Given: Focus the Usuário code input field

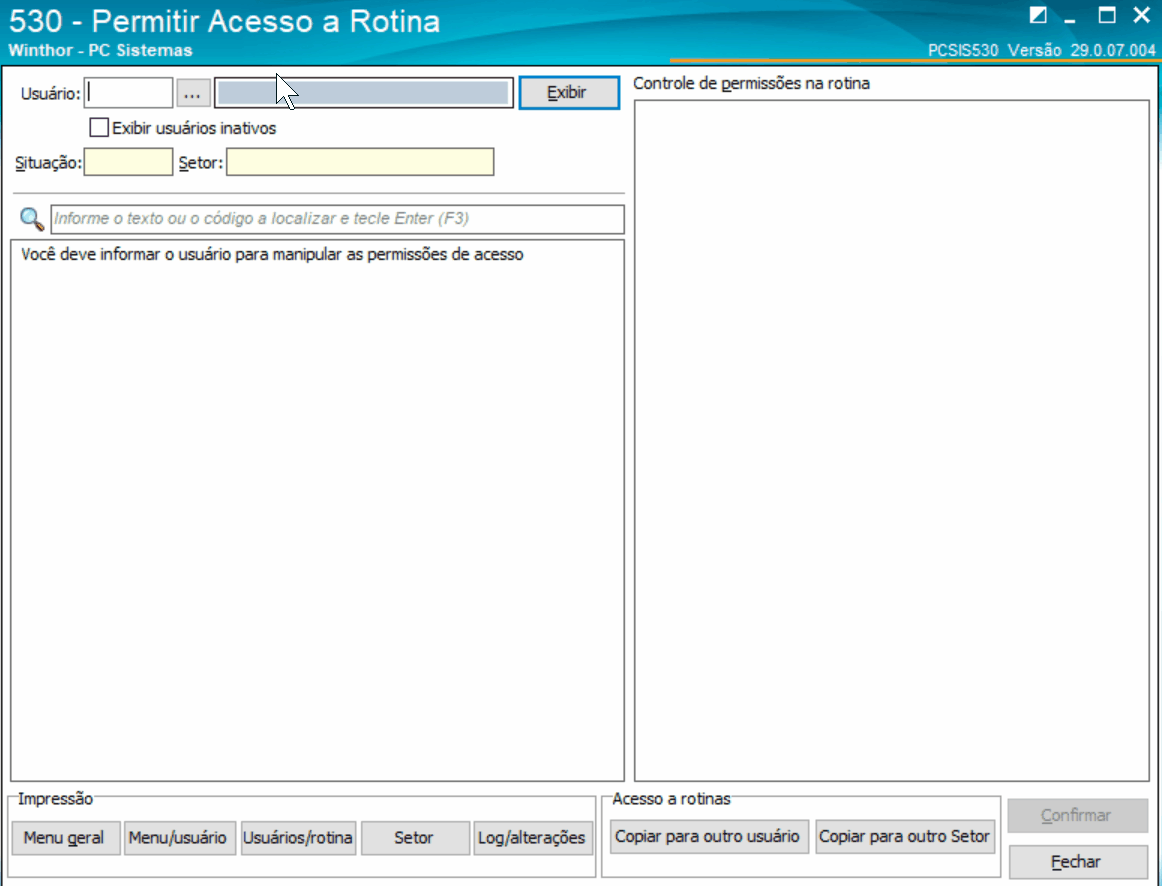Looking at the screenshot, I should 128,93.
